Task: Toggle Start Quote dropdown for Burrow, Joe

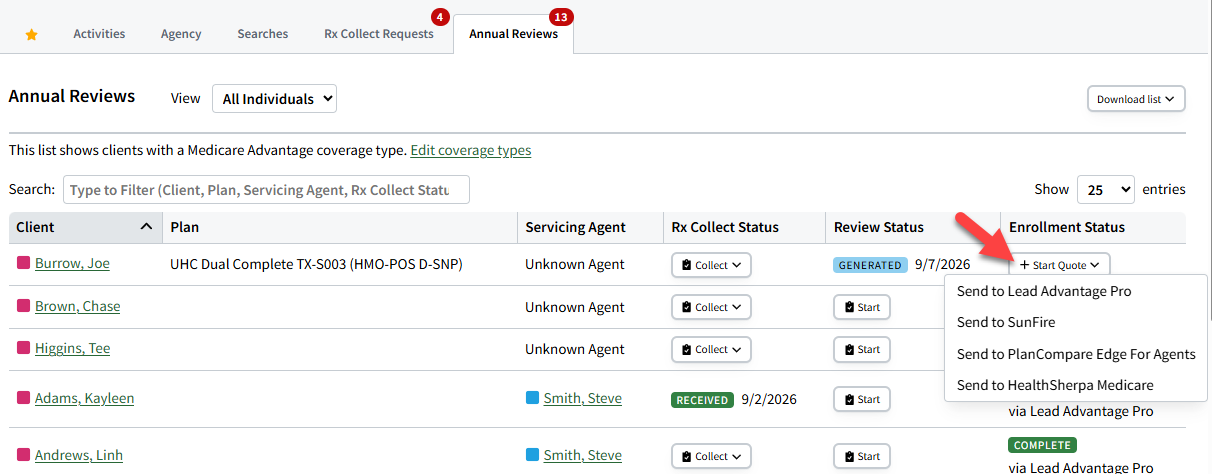Action: coord(1060,265)
